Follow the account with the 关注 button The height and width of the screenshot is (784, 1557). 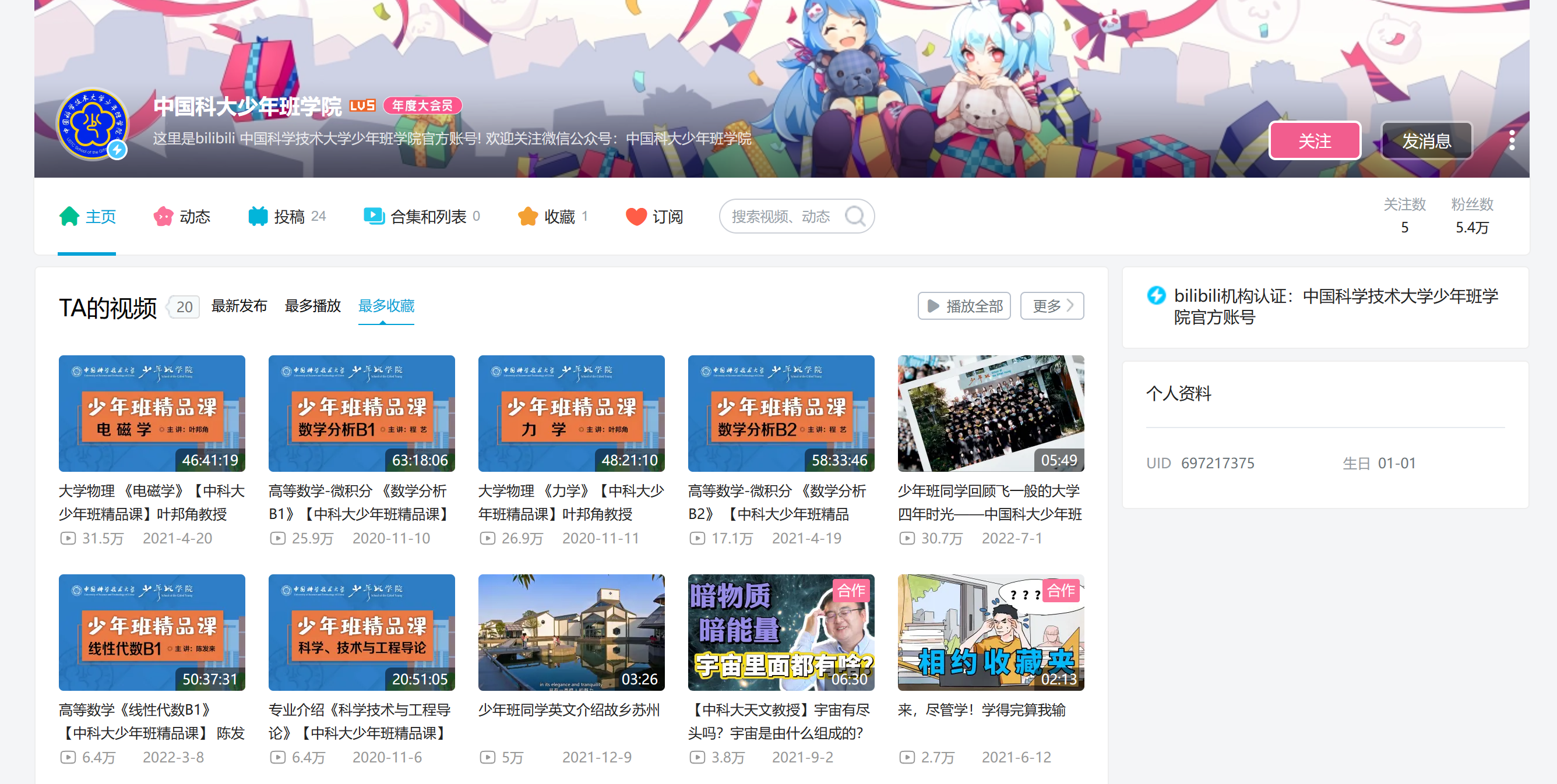pyautogui.click(x=1315, y=140)
